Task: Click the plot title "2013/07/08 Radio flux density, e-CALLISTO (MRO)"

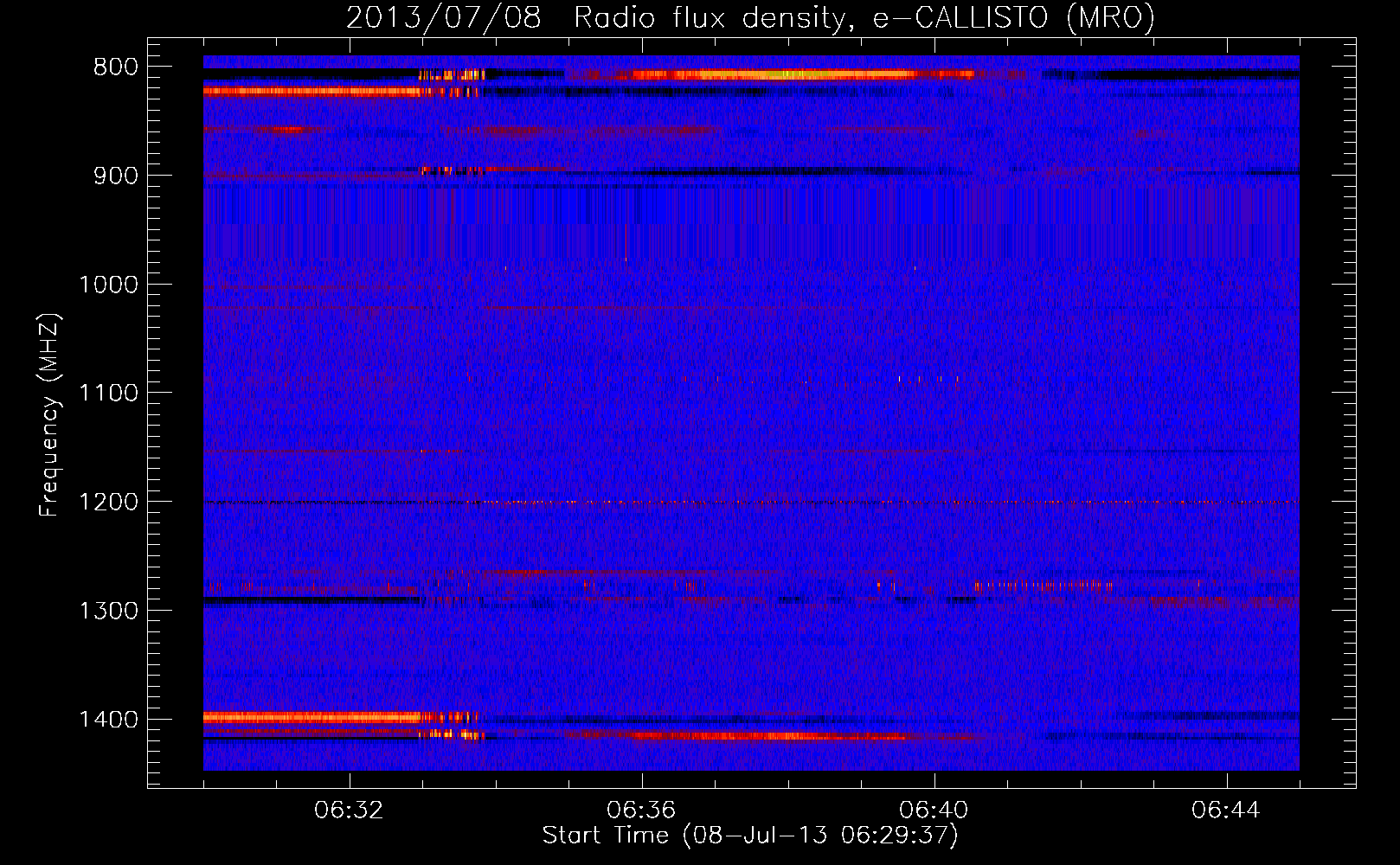Action: point(750,17)
